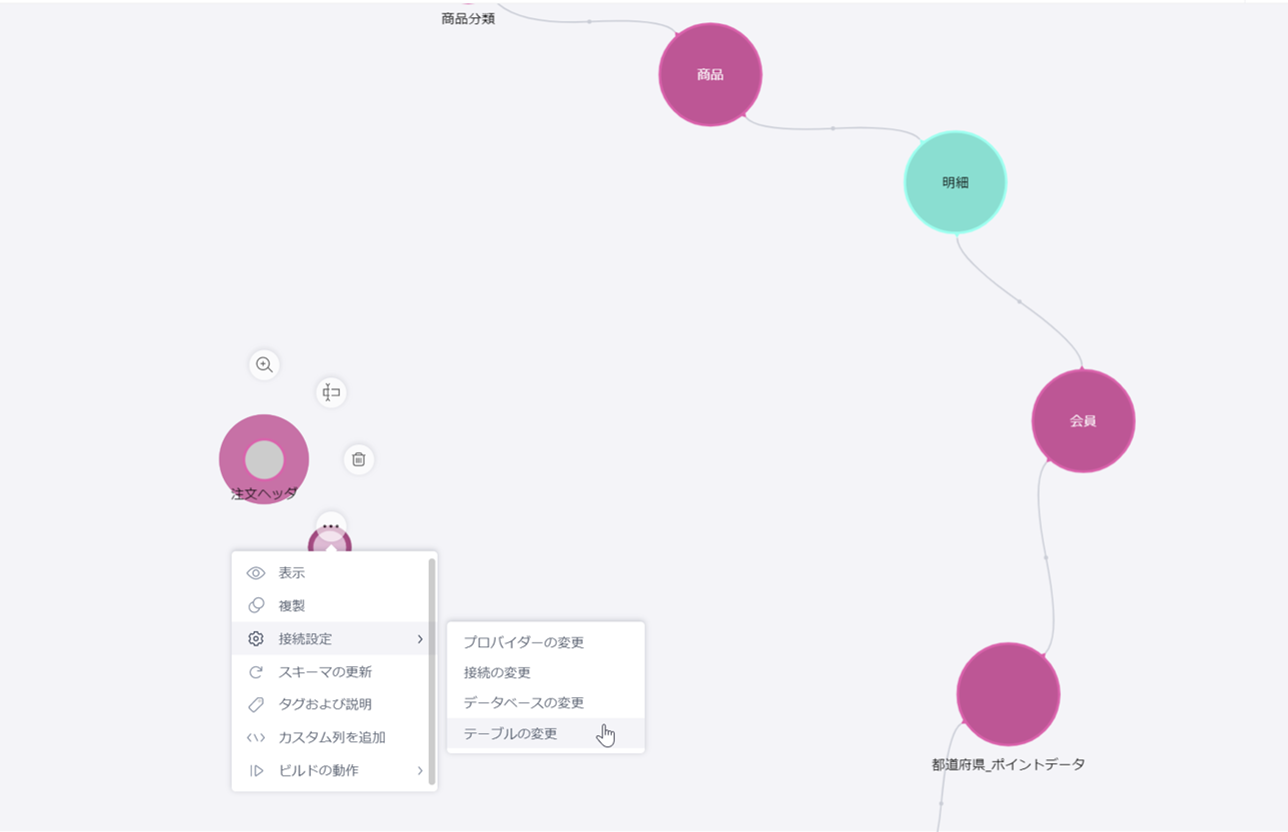1288x832 pixels.
Task: Click the zoom magnifier icon above 注文ヘッダ
Action: point(264,365)
